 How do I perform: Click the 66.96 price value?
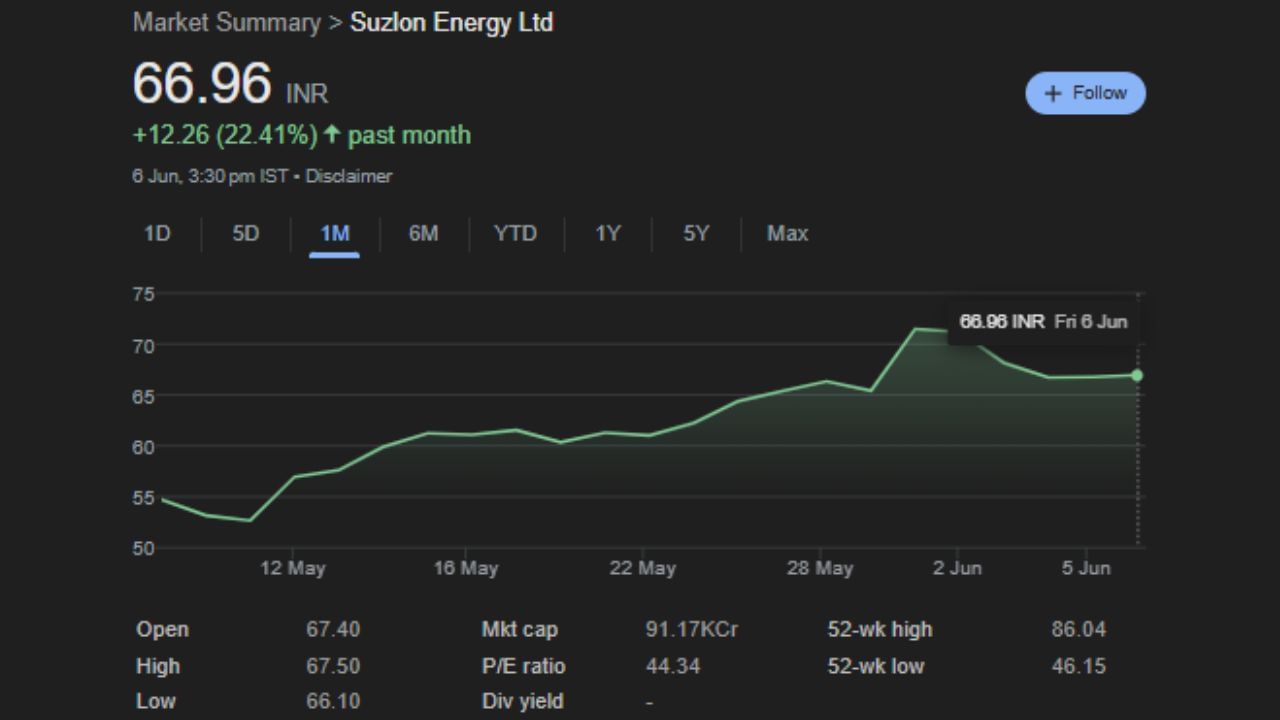coord(202,83)
